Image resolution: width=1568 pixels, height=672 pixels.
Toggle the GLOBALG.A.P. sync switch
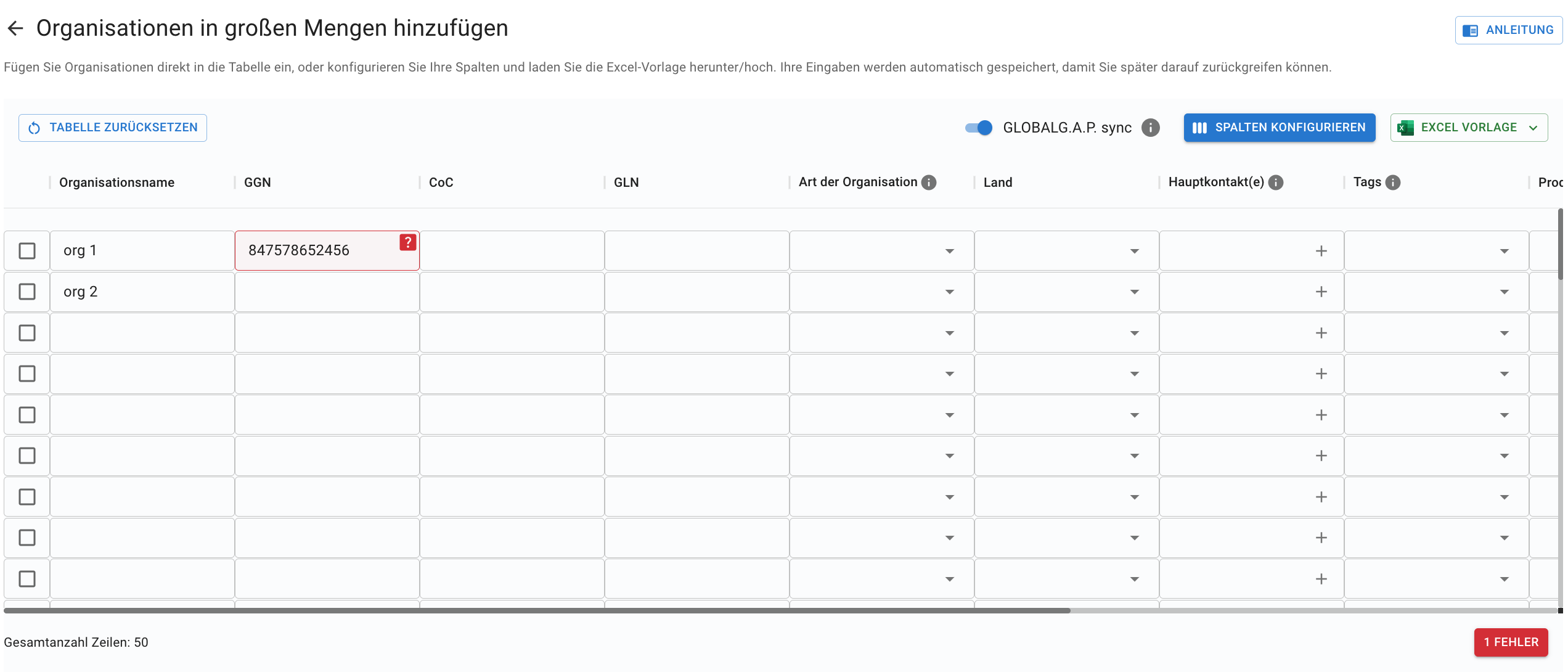point(978,128)
